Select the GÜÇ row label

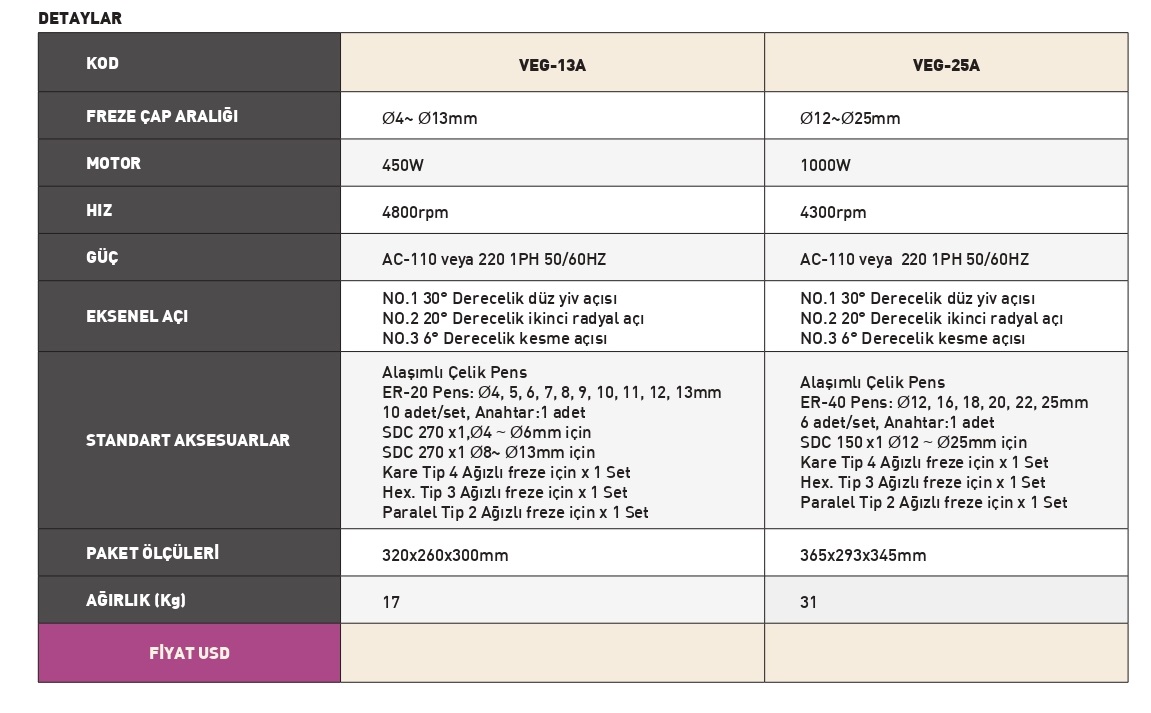pos(102,257)
